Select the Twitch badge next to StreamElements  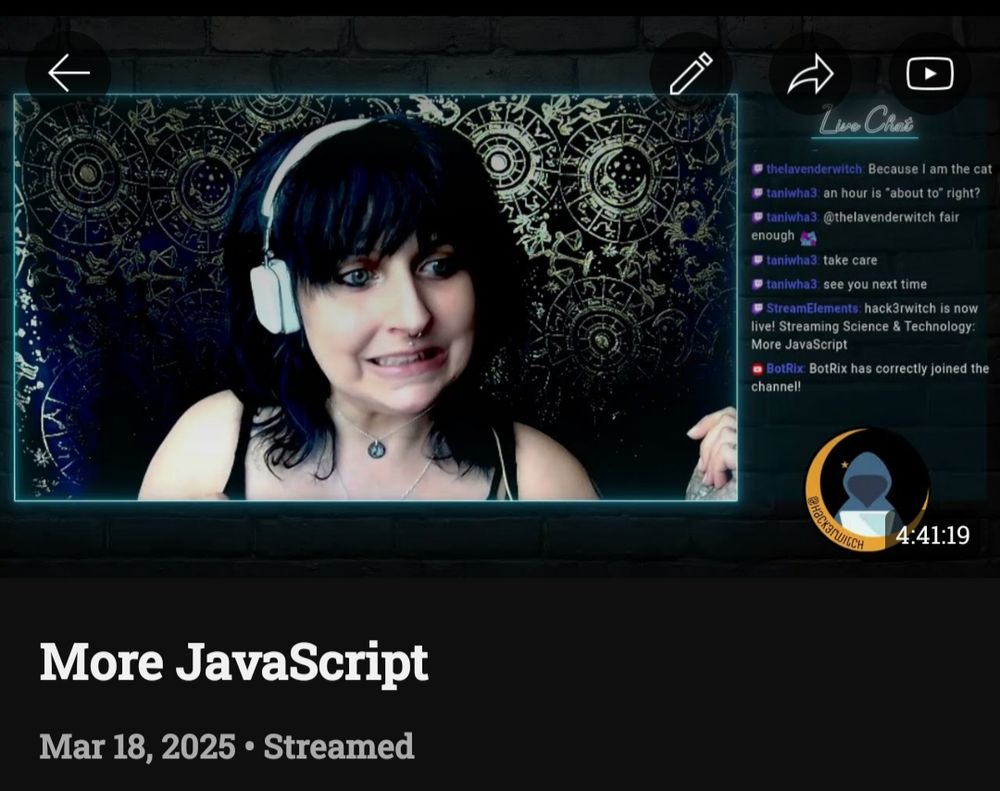757,307
